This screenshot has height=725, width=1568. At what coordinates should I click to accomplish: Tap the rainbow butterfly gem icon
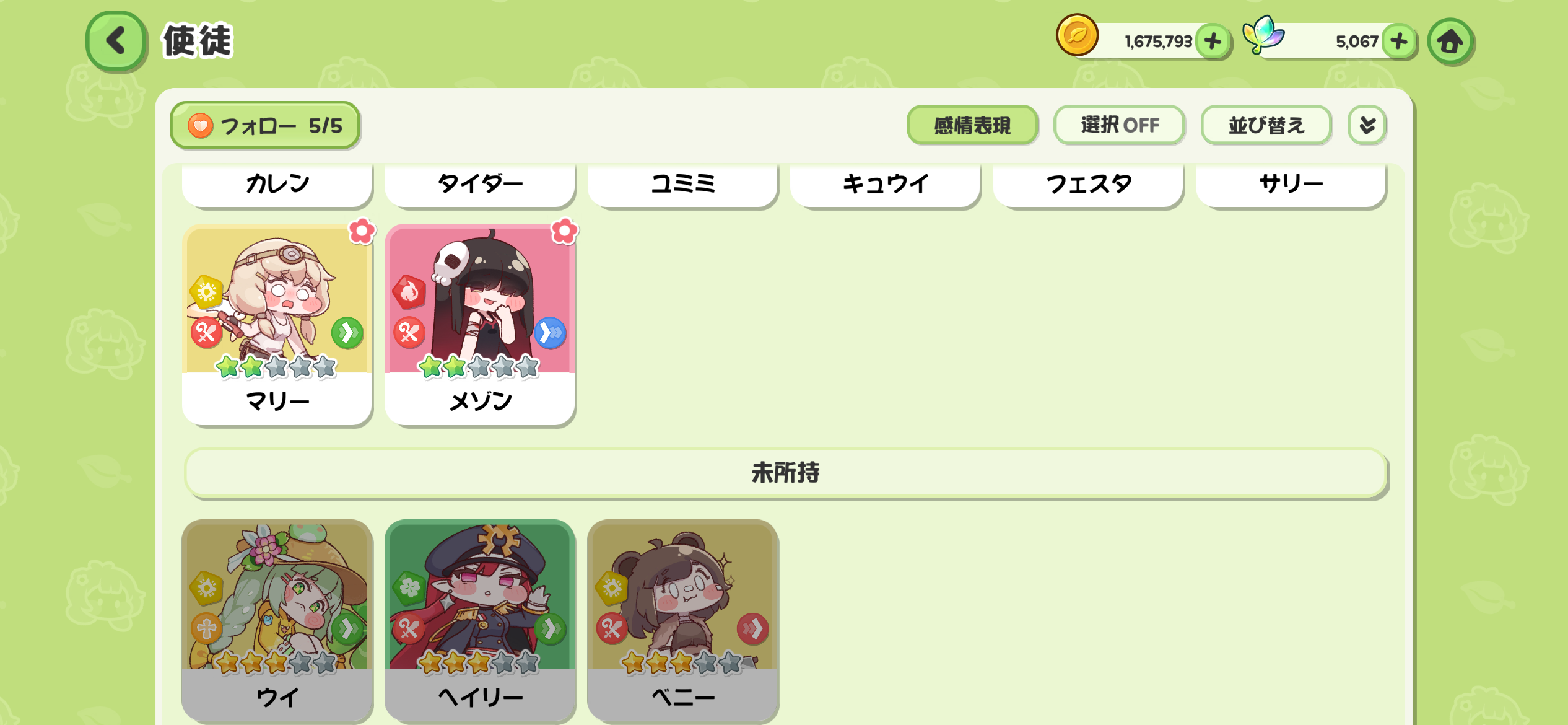coord(1263,35)
